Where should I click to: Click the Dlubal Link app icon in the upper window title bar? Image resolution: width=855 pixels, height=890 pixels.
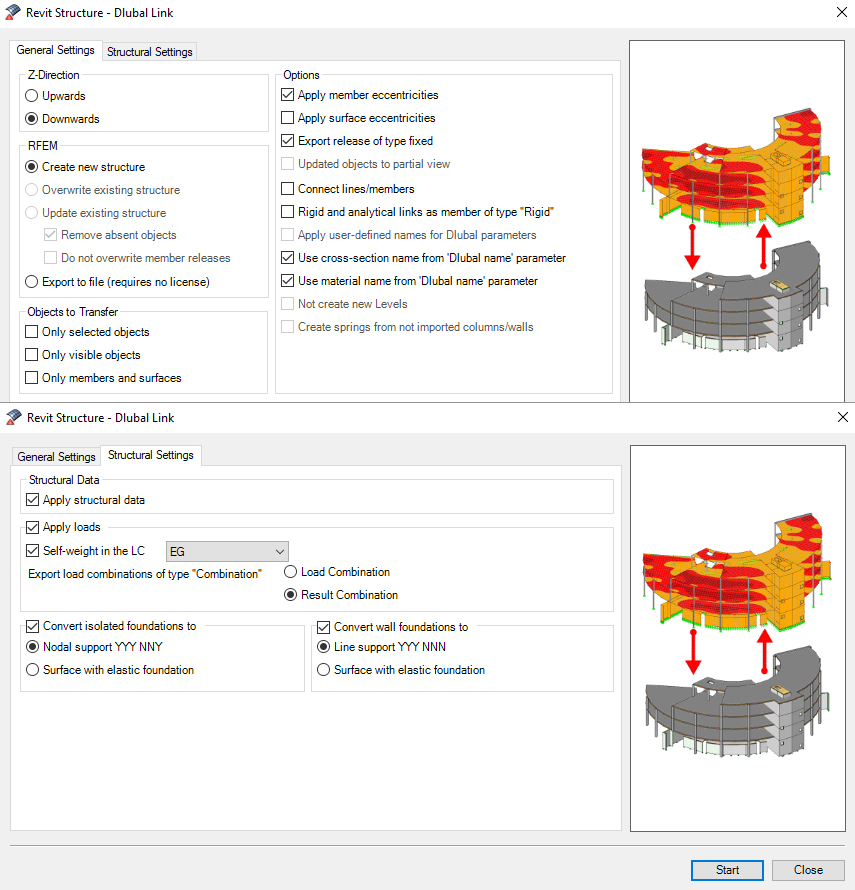click(x=12, y=12)
